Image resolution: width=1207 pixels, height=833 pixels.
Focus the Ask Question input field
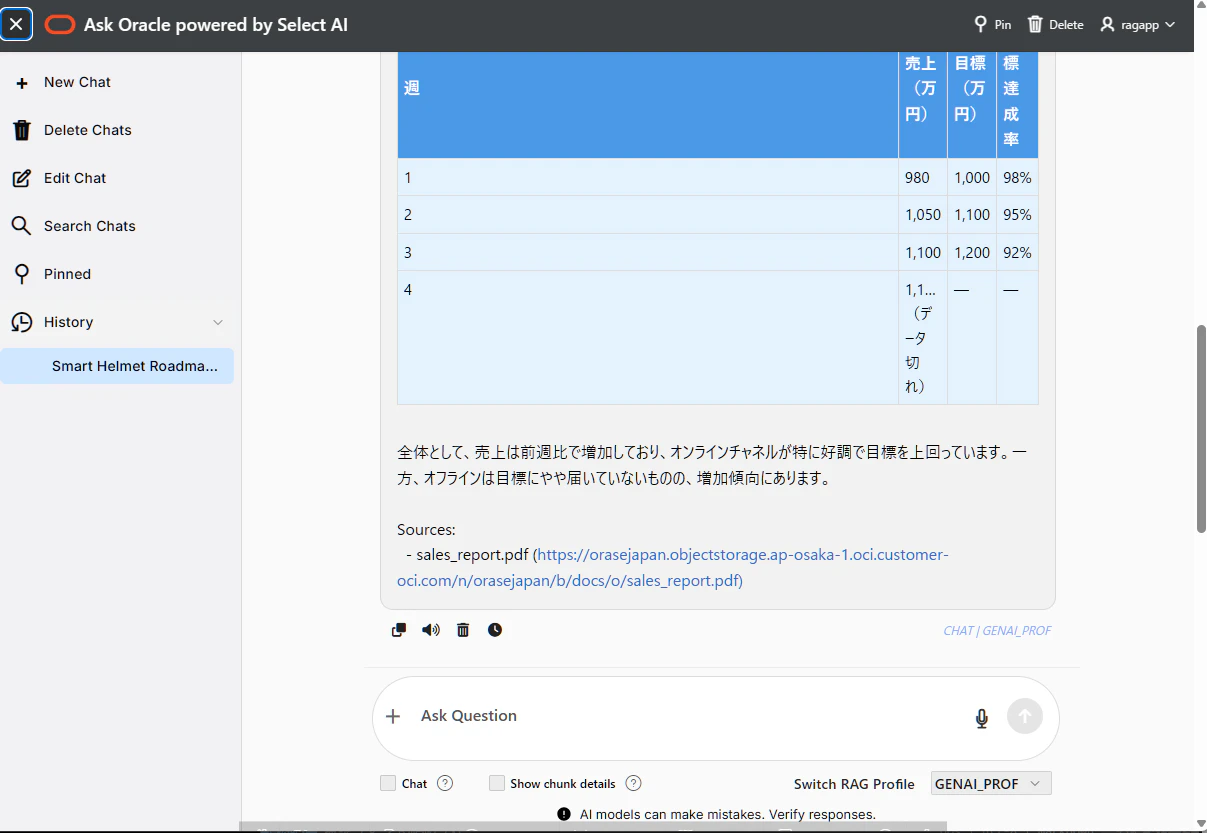[690, 716]
